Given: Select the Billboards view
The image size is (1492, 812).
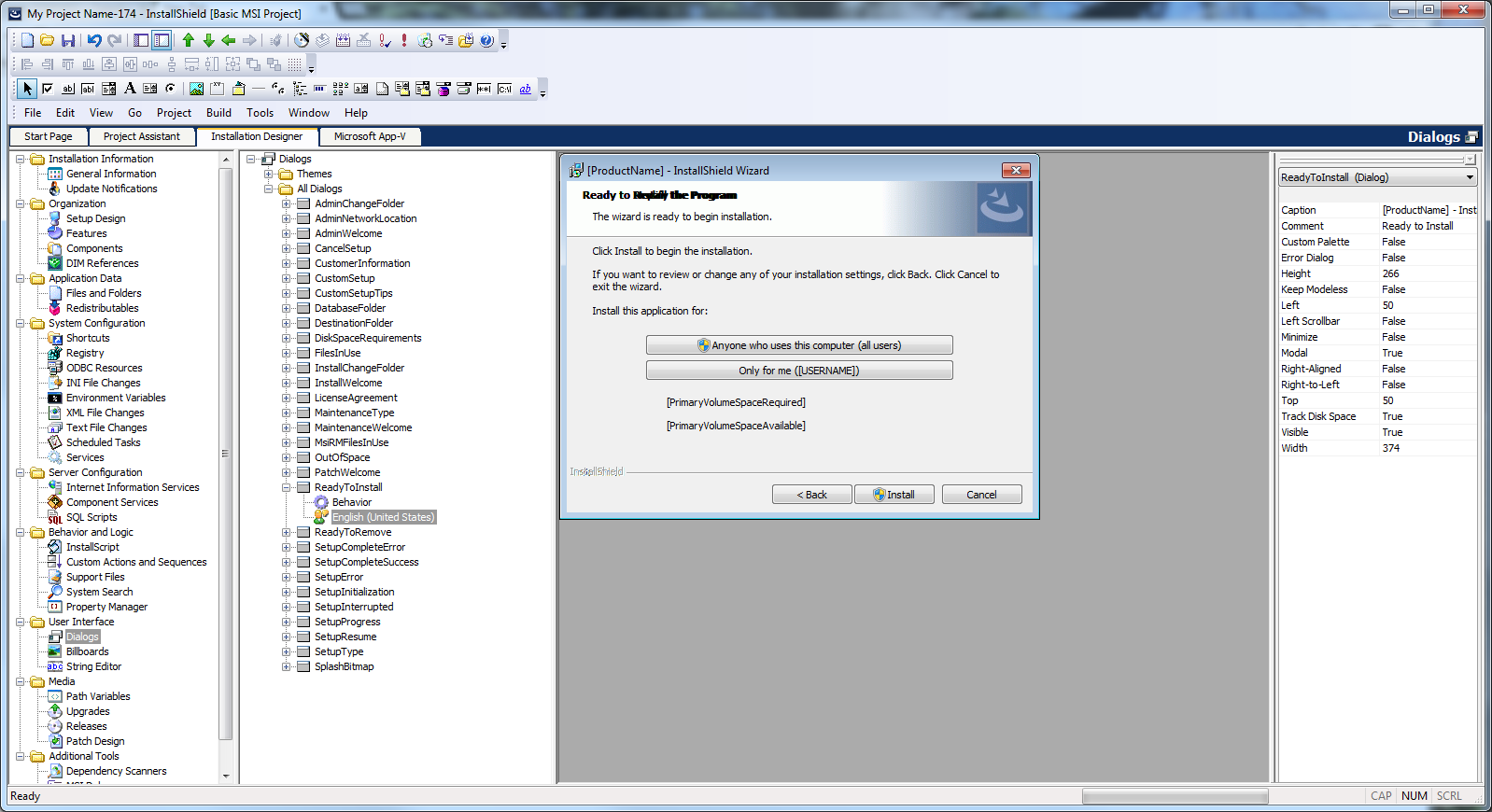Looking at the screenshot, I should tap(87, 651).
